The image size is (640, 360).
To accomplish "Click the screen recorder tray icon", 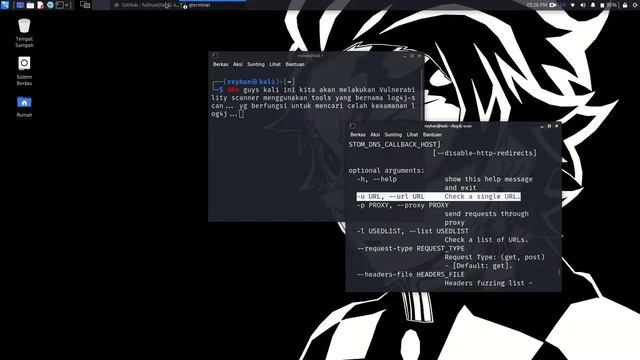I will pyautogui.click(x=553, y=5).
